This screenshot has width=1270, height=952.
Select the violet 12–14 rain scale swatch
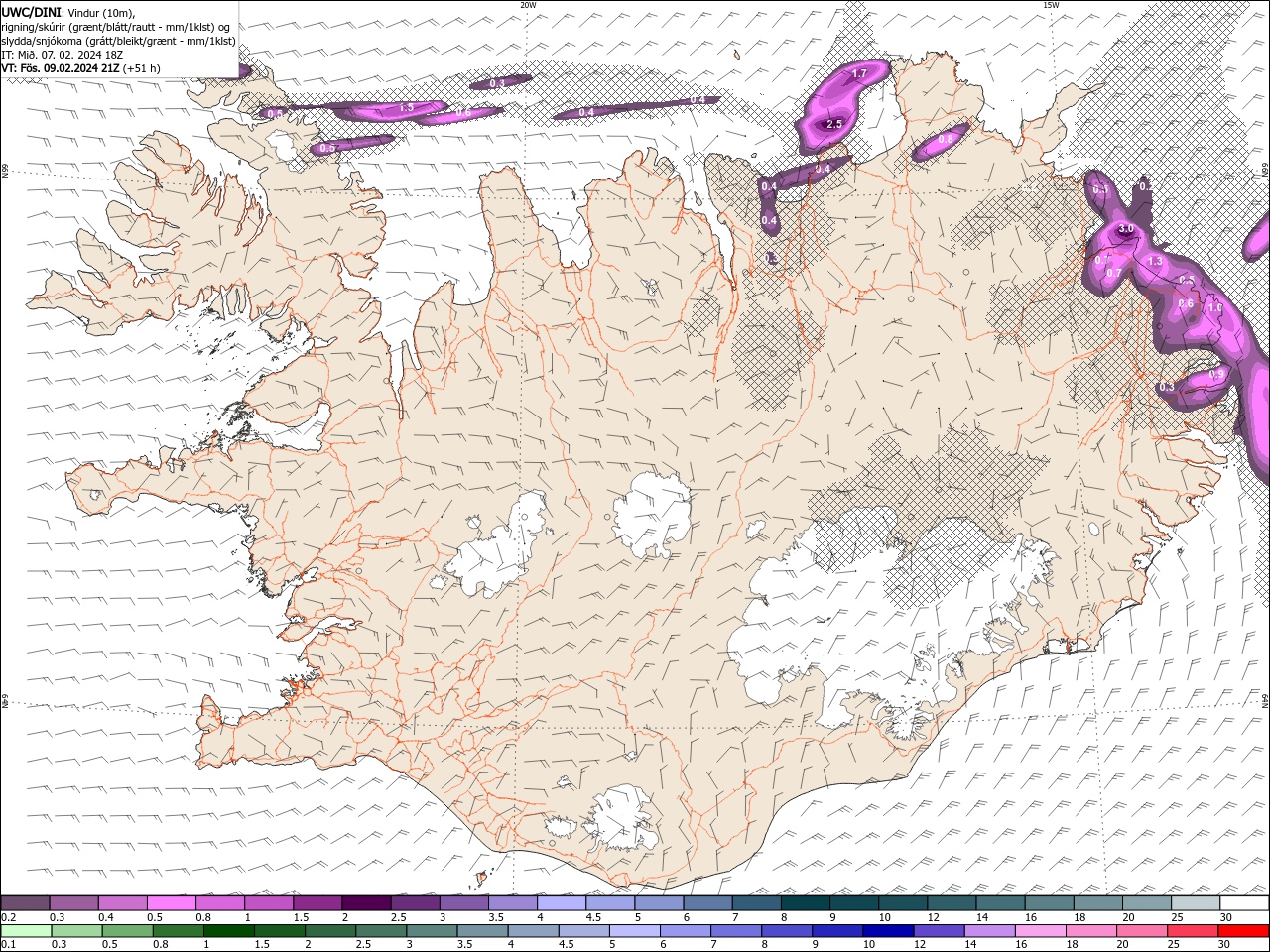[940, 931]
